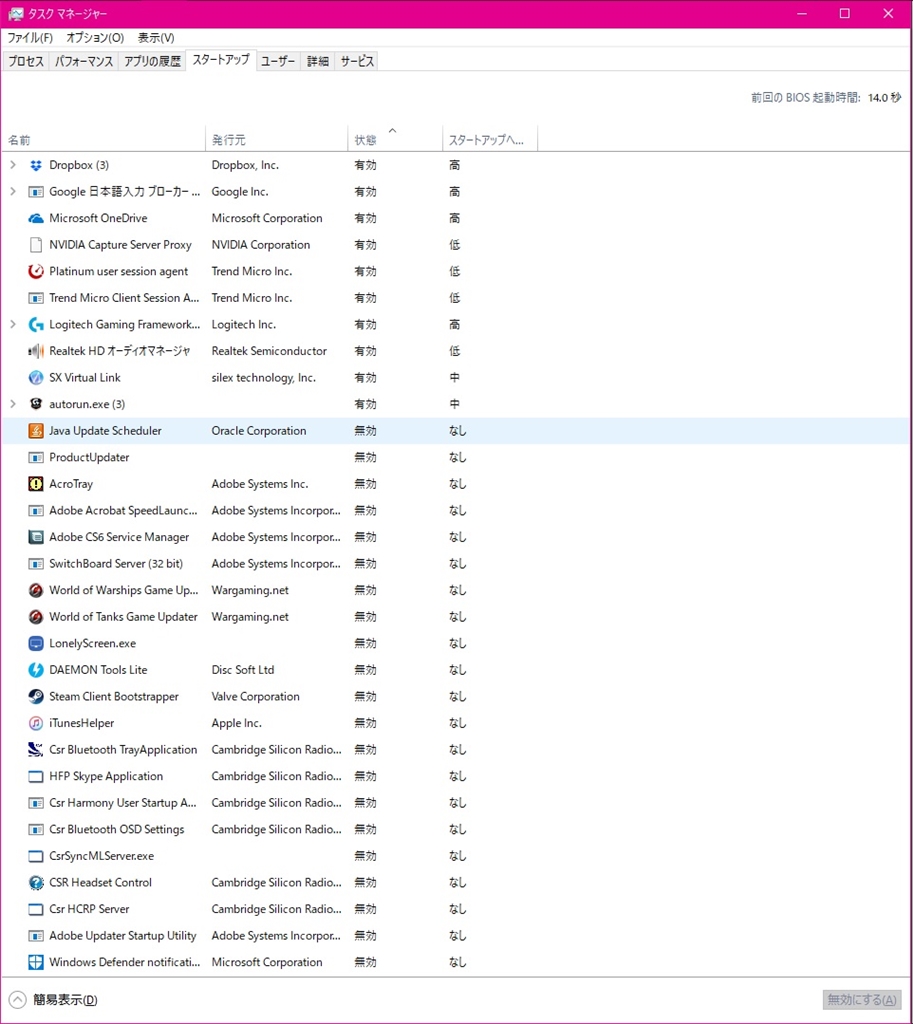Click the Realtek HD audio manager icon
The width and height of the screenshot is (913, 1024).
(36, 351)
